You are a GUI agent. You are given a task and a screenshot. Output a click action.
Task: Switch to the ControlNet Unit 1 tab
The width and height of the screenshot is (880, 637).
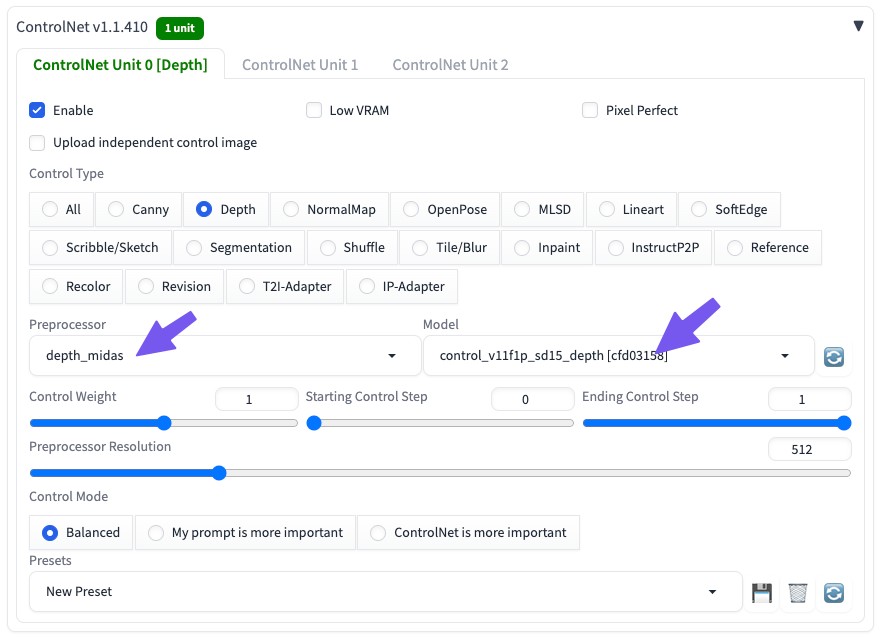click(x=300, y=65)
